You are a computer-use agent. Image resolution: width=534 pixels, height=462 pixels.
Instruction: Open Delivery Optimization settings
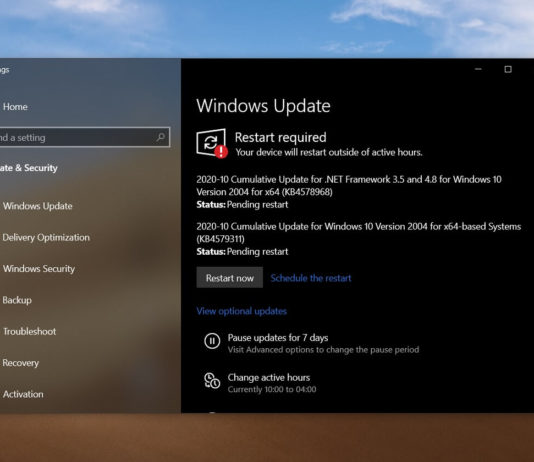46,237
